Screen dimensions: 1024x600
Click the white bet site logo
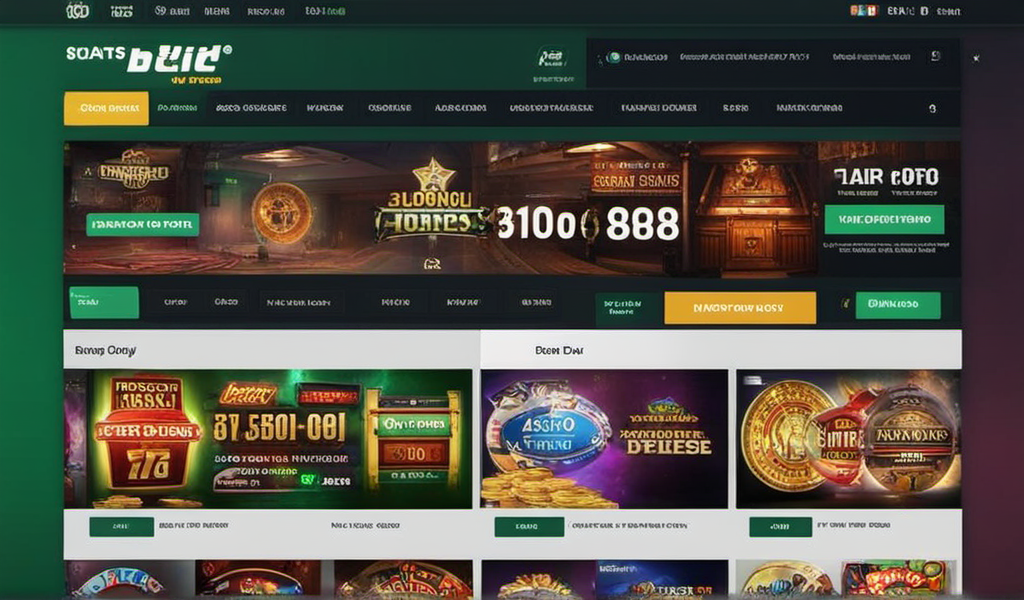(149, 60)
